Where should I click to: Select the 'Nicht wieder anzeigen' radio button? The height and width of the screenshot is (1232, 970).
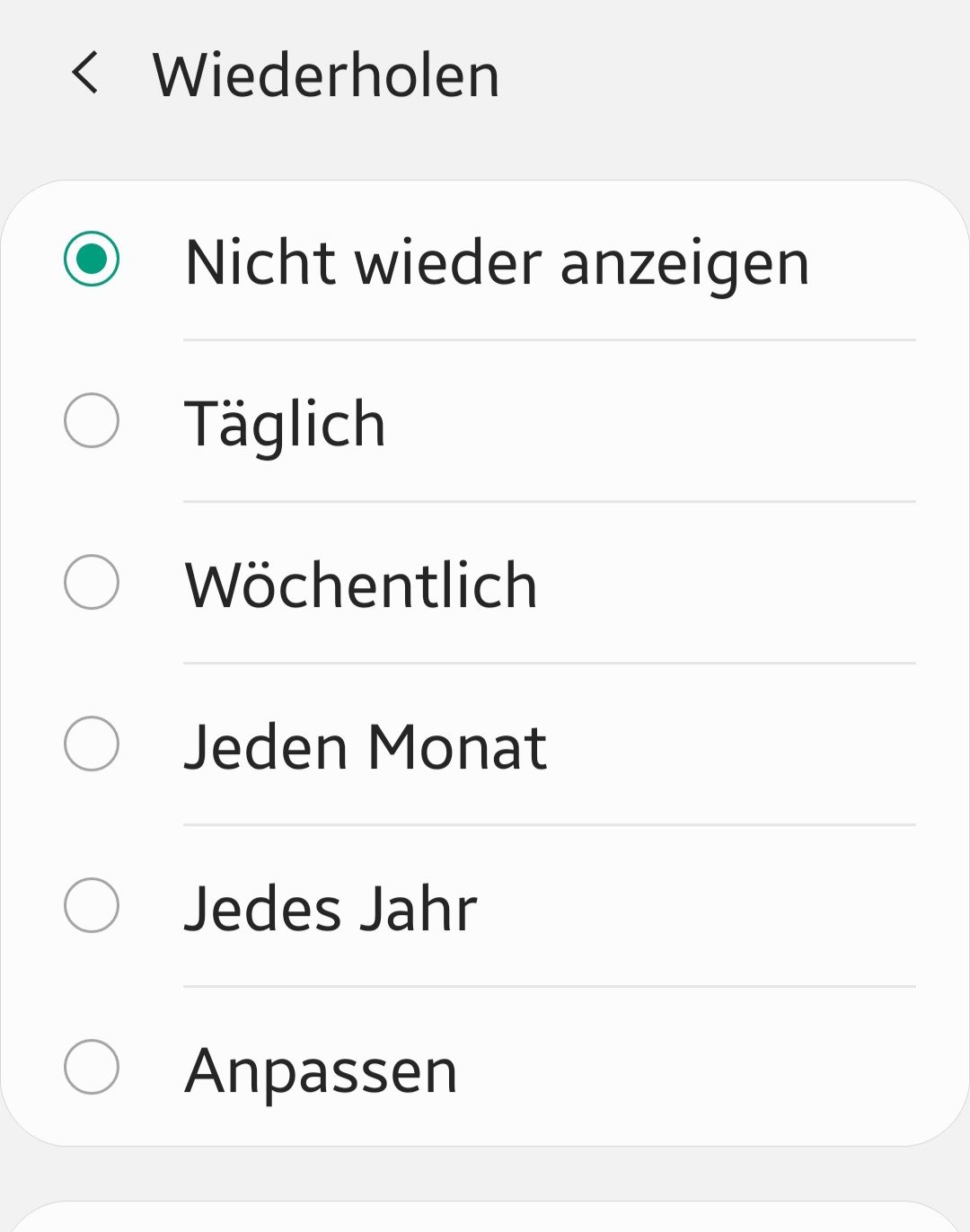pos(92,259)
